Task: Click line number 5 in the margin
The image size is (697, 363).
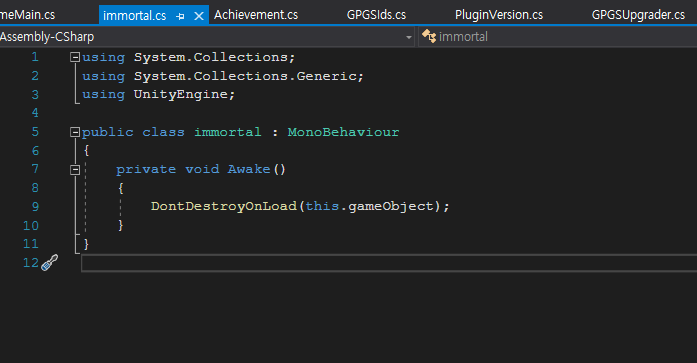Action: pyautogui.click(x=35, y=132)
